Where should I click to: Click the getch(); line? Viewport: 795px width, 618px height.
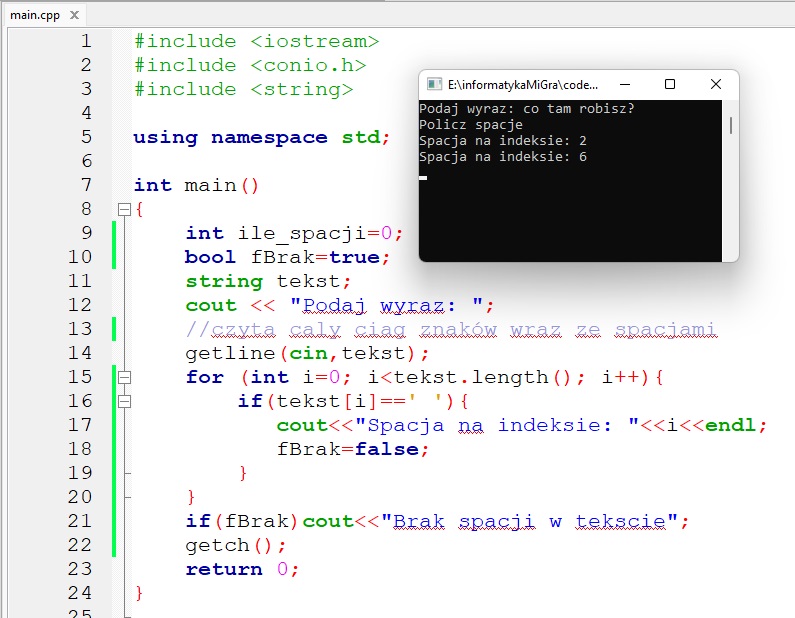(236, 546)
